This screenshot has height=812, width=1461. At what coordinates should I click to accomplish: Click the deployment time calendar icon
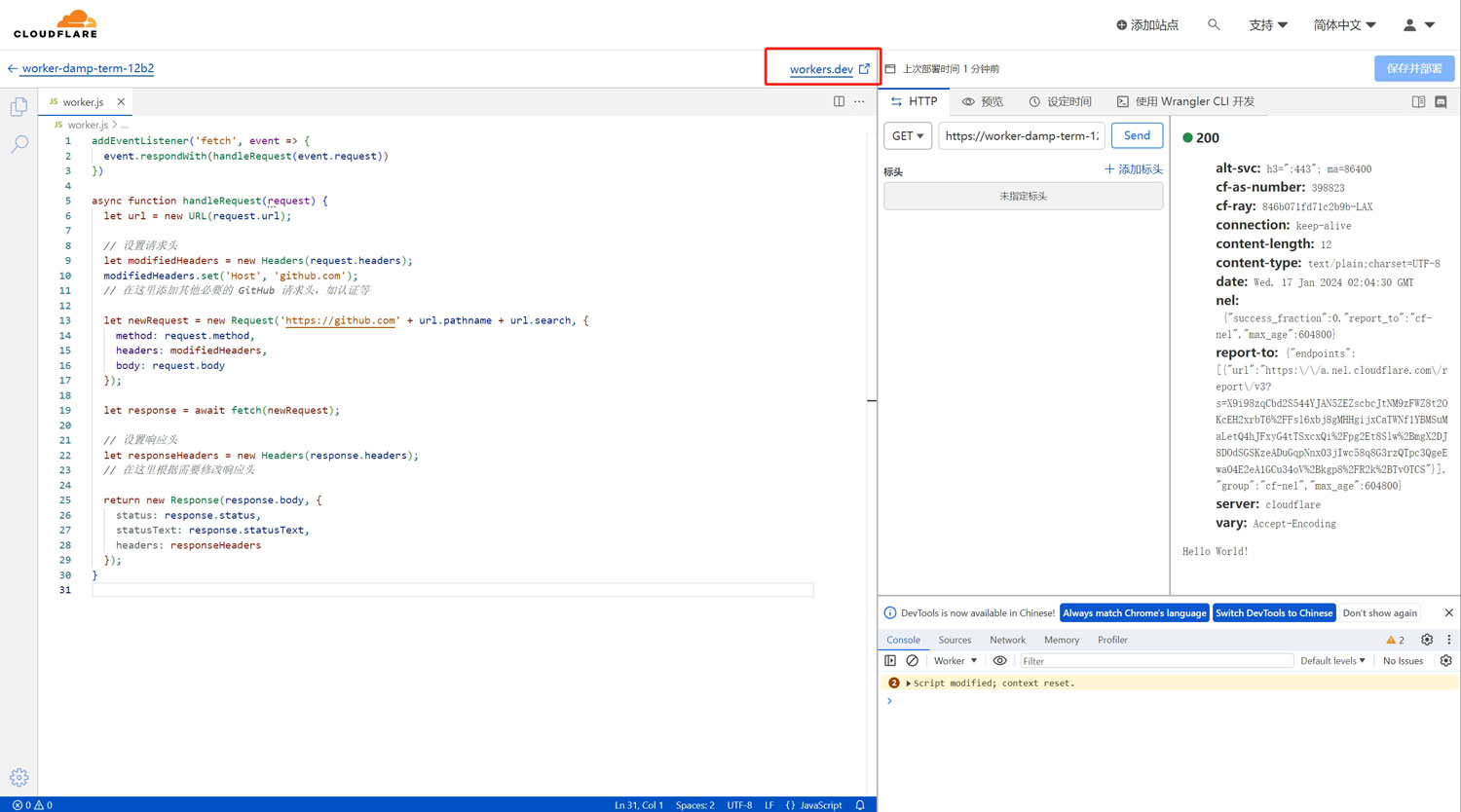pos(889,69)
